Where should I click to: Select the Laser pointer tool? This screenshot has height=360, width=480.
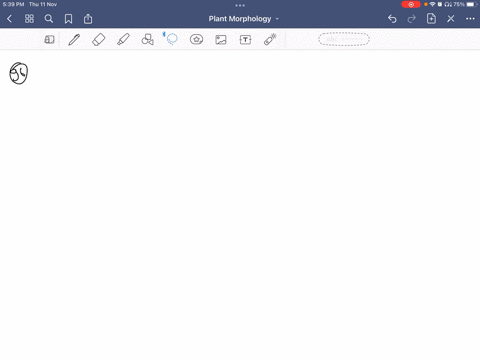[270, 39]
